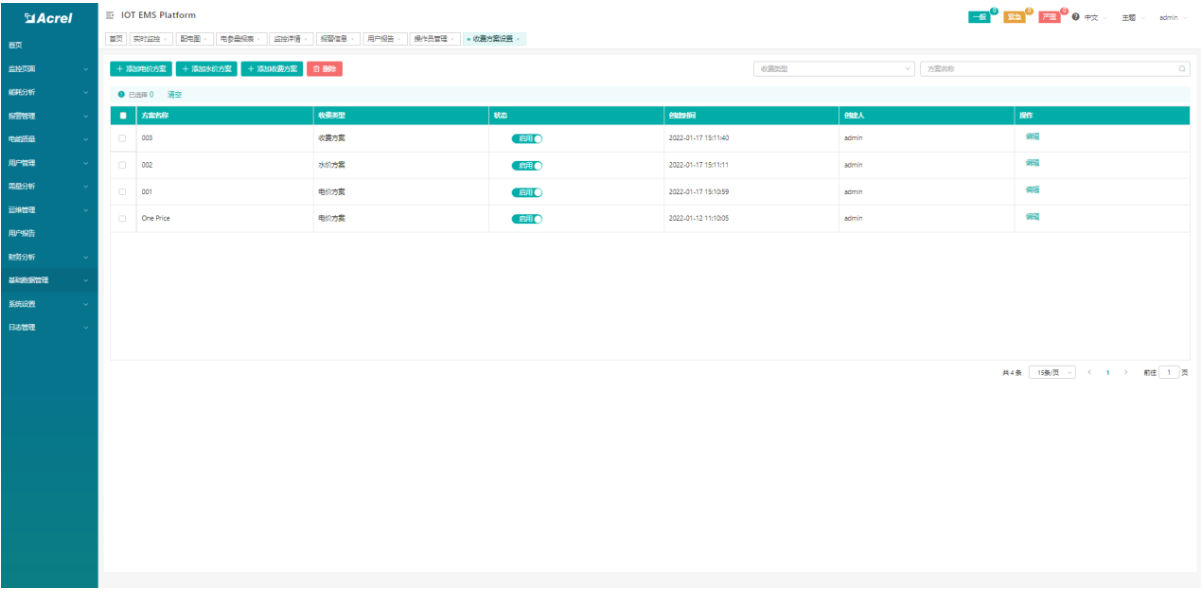
Task: Click the help question mark icon
Action: 1075,18
